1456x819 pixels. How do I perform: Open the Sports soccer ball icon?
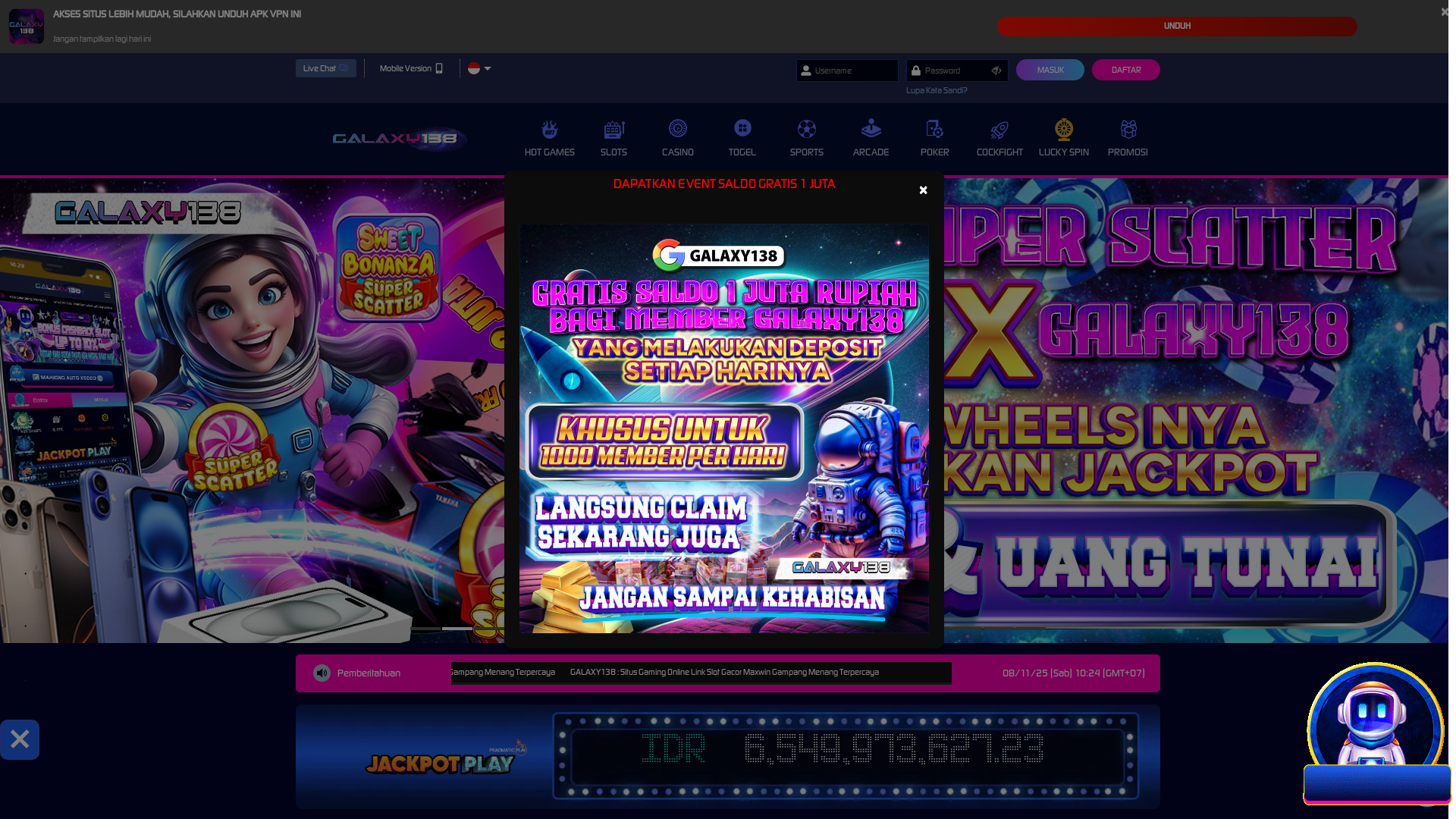pos(806,129)
